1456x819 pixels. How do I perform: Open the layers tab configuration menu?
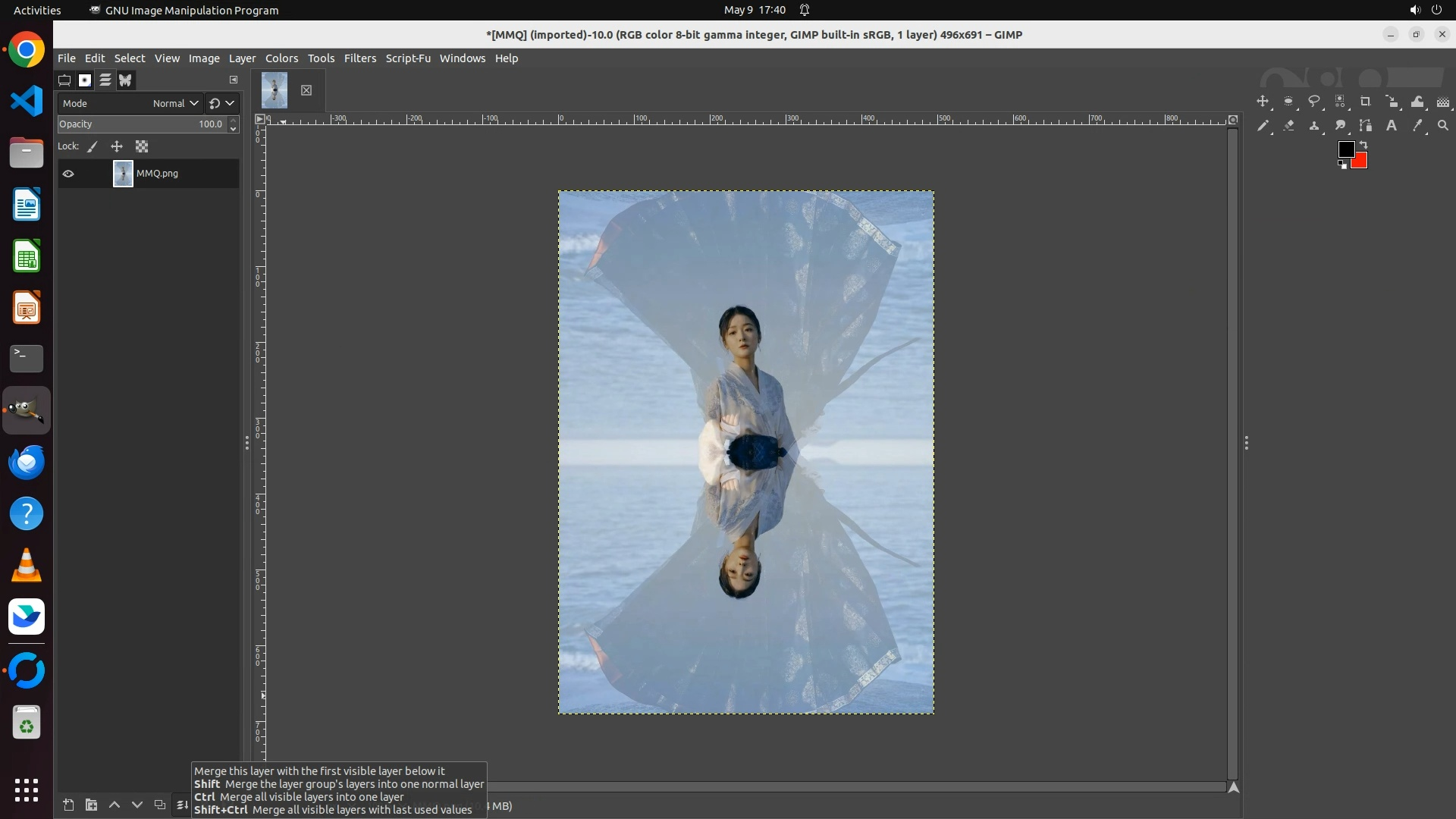click(234, 80)
